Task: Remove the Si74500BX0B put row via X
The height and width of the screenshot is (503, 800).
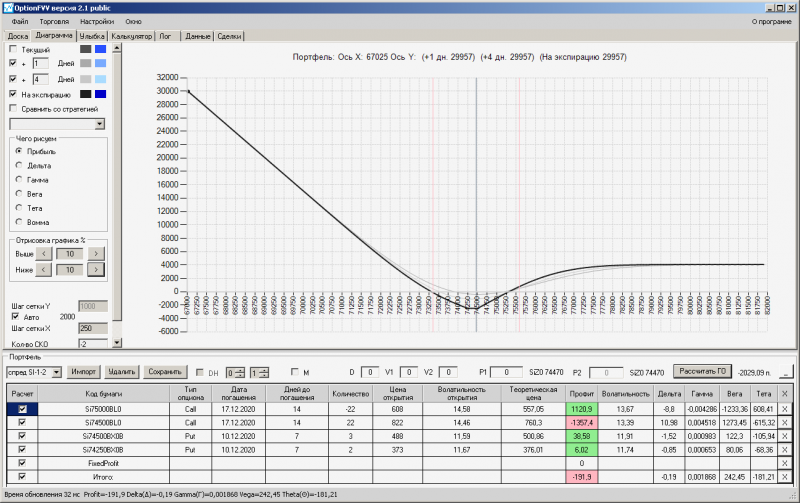Action: pos(785,436)
